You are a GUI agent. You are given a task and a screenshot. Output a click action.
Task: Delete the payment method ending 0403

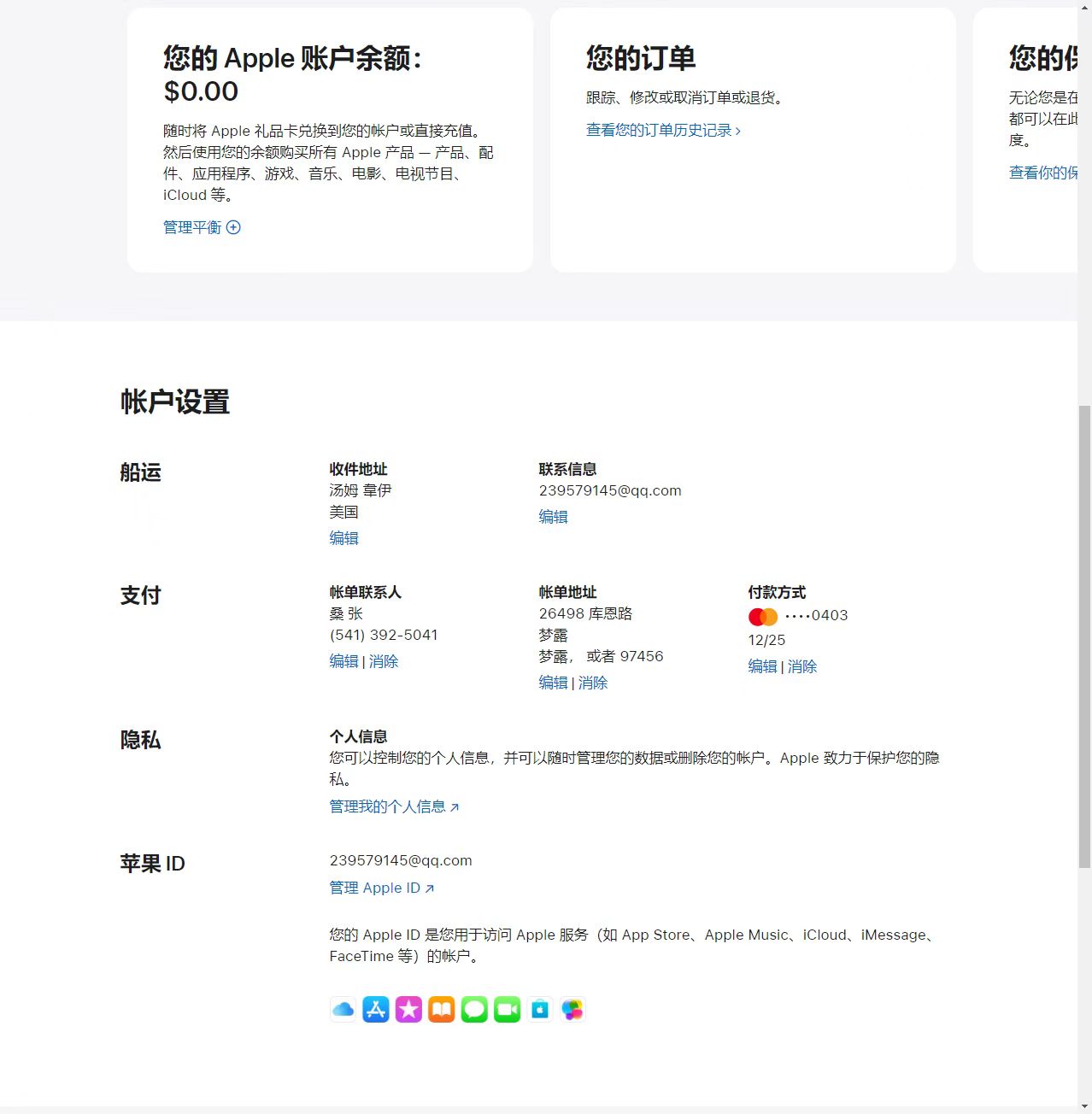[x=802, y=666]
